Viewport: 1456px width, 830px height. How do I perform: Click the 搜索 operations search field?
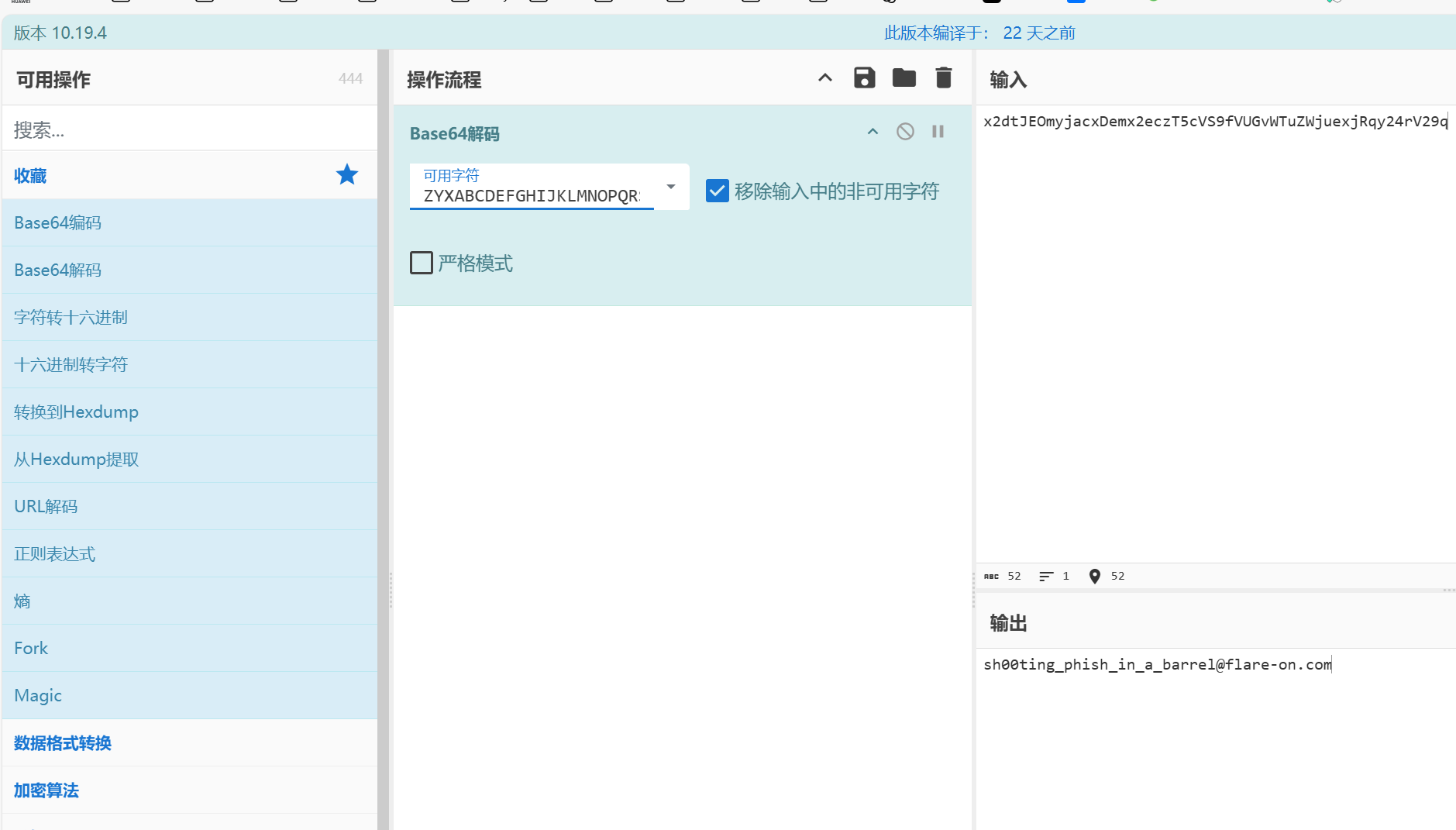(189, 129)
